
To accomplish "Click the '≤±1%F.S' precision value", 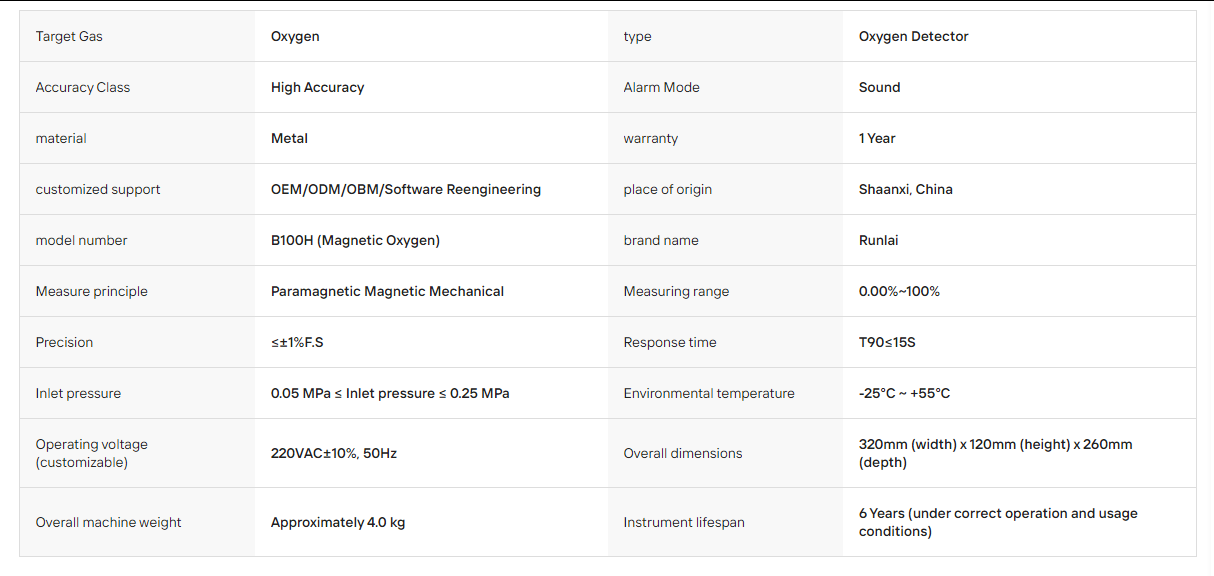I will pos(297,343).
